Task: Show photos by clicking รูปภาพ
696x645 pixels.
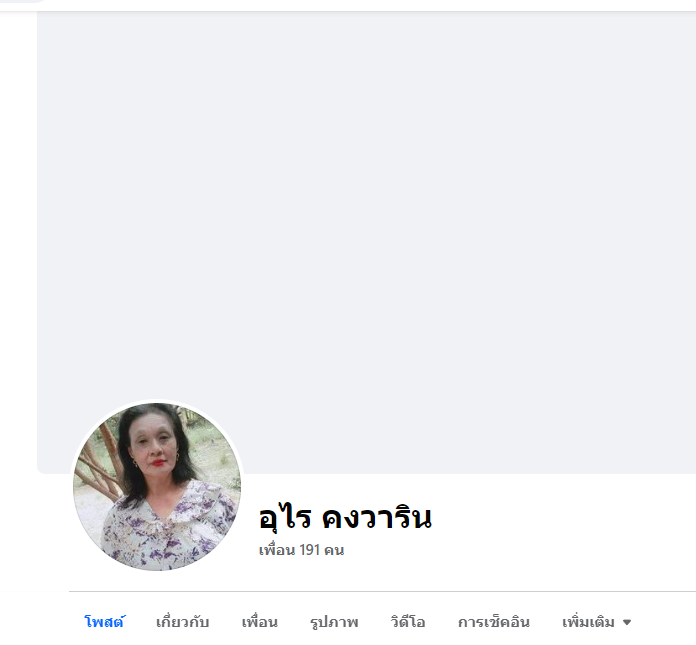Action: [x=334, y=621]
